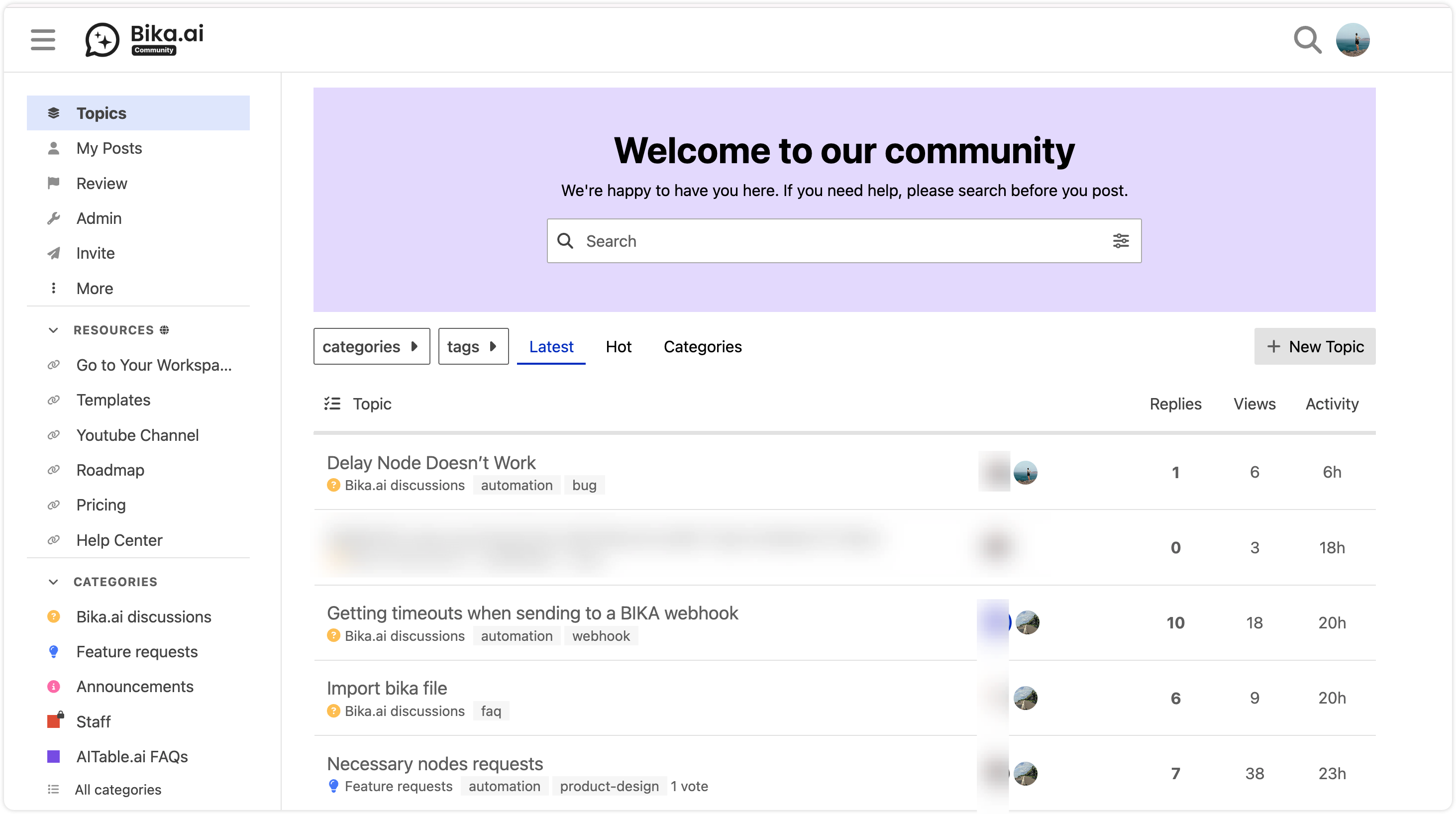This screenshot has width=1456, height=814.
Task: Click the Staff locked red square icon
Action: pyautogui.click(x=55, y=720)
